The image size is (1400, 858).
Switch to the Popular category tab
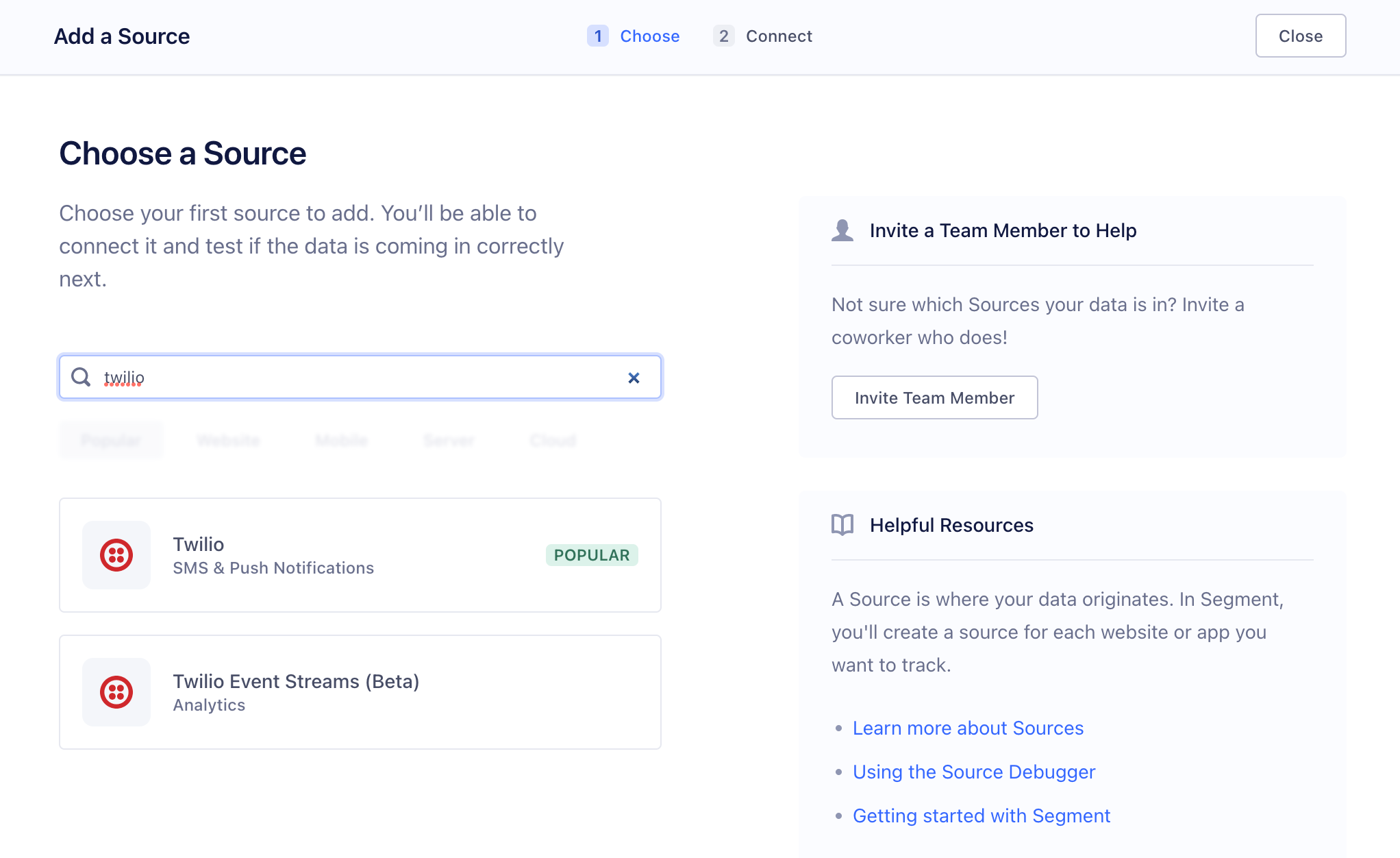pos(111,440)
